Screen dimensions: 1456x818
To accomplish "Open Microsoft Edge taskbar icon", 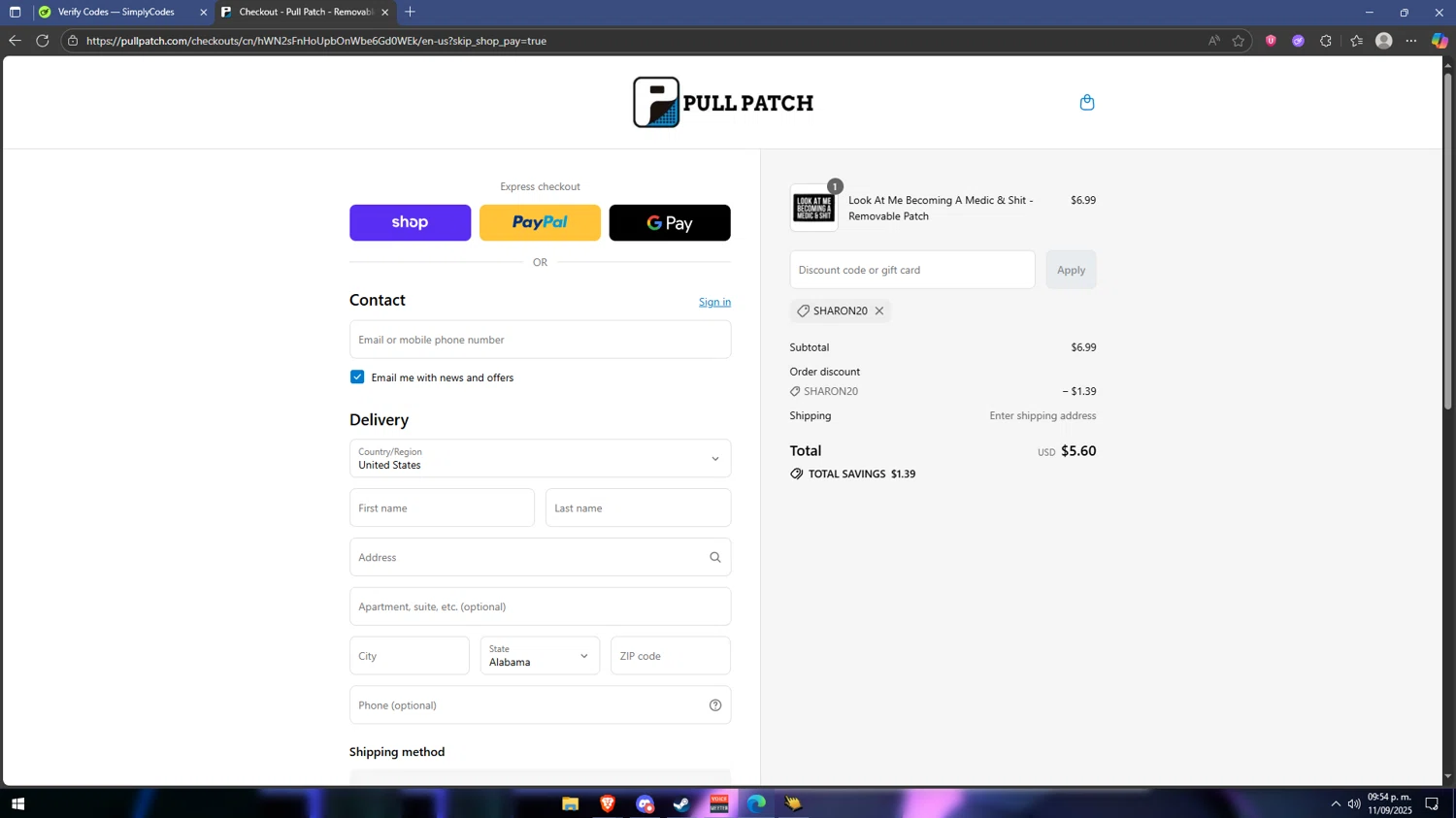I will pos(756,803).
